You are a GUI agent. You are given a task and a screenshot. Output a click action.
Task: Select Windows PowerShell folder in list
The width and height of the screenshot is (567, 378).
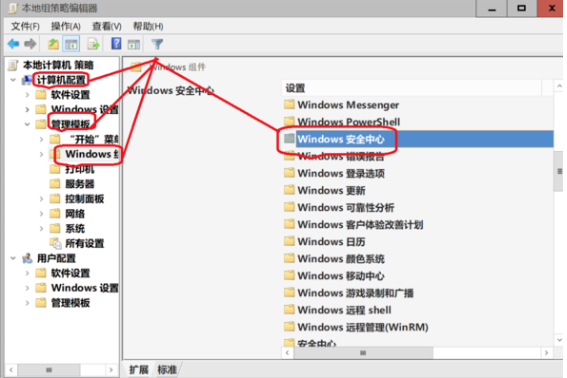[x=349, y=122]
